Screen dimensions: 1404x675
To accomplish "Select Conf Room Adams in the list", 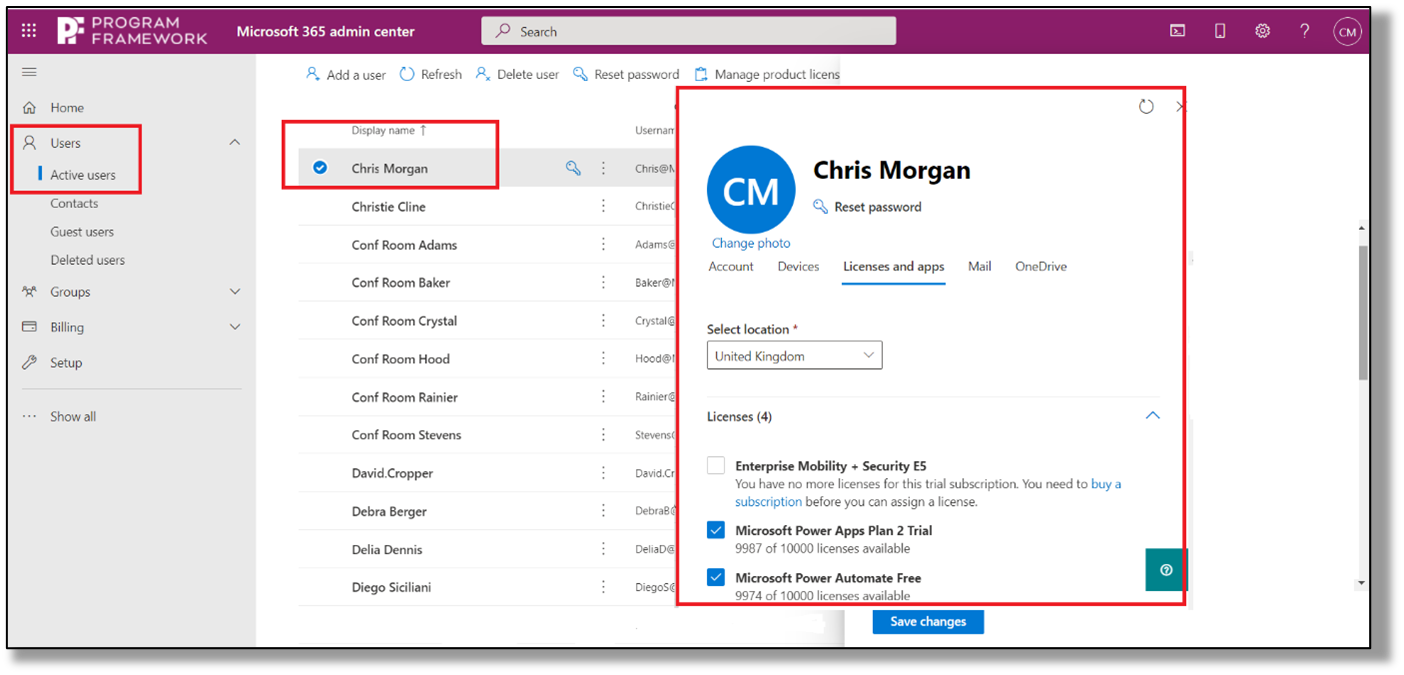I will point(404,245).
